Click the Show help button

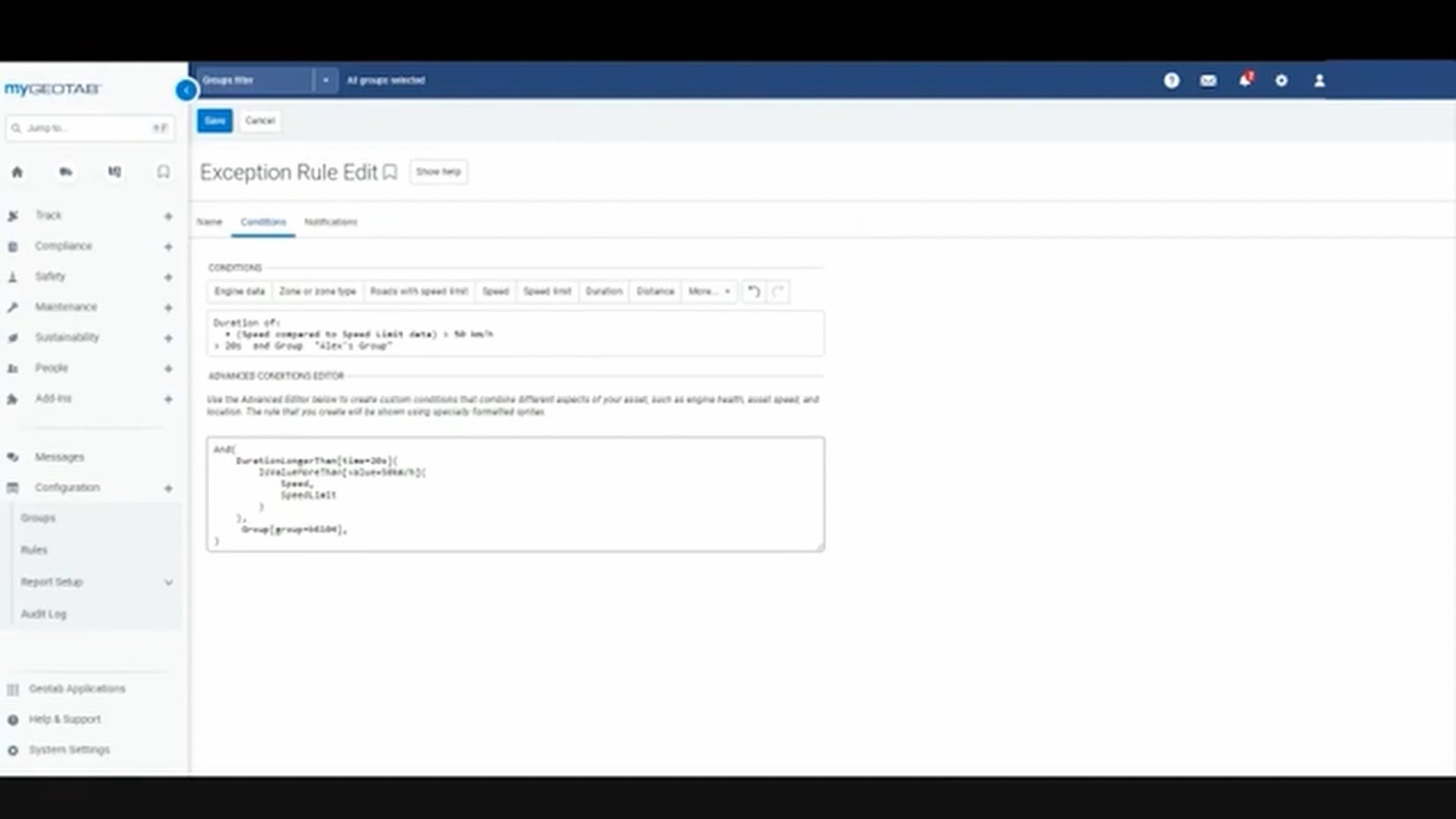(x=438, y=172)
